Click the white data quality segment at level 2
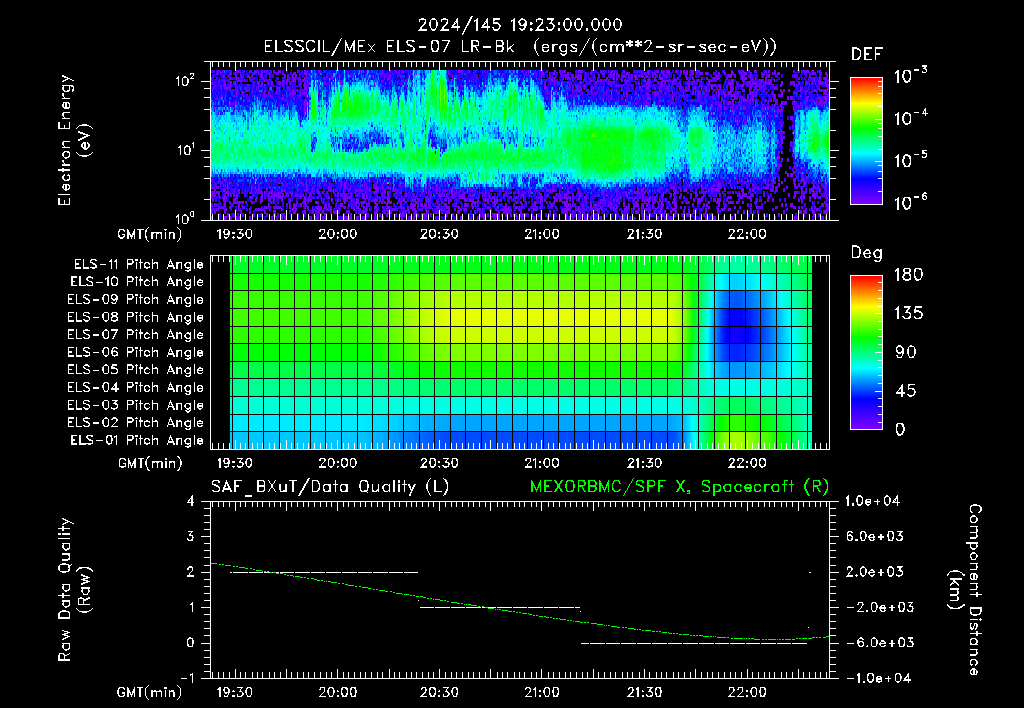The width and height of the screenshot is (1024, 708). tap(324, 572)
